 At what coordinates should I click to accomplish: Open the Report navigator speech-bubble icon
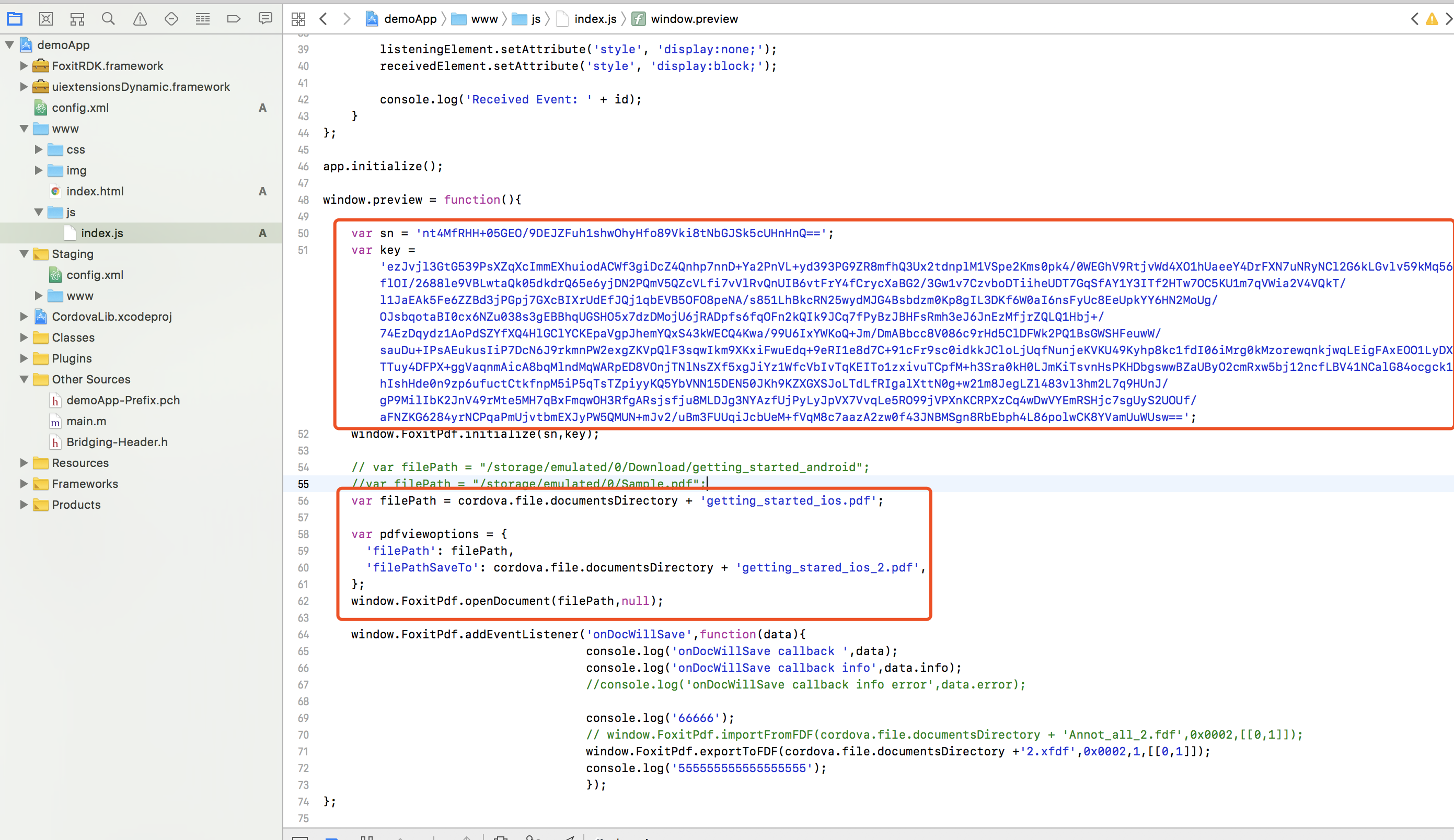pos(266,19)
